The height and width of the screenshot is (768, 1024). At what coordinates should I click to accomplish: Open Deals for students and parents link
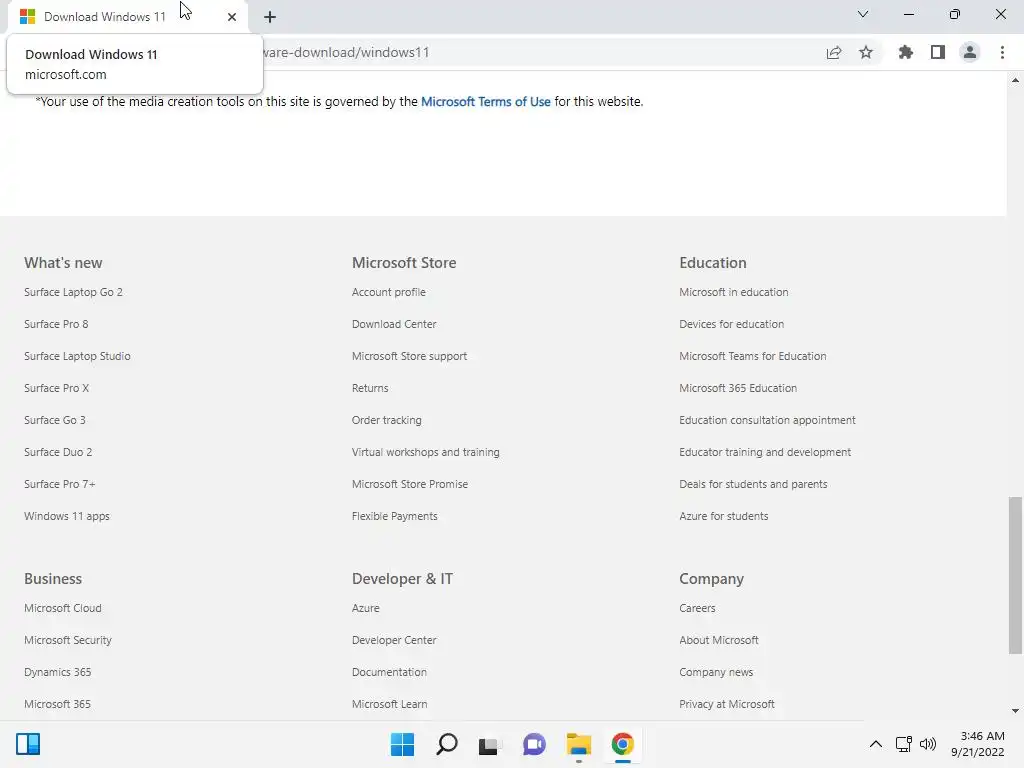point(753,484)
